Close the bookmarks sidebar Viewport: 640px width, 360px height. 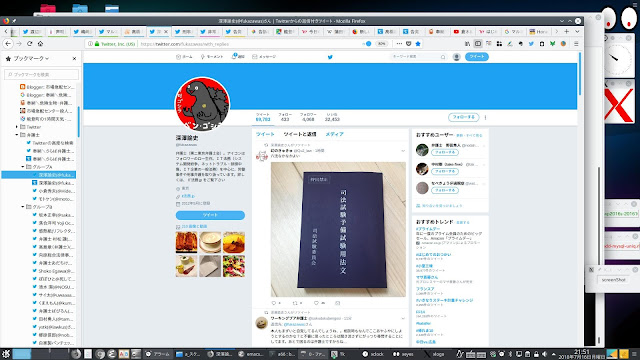tap(74, 58)
